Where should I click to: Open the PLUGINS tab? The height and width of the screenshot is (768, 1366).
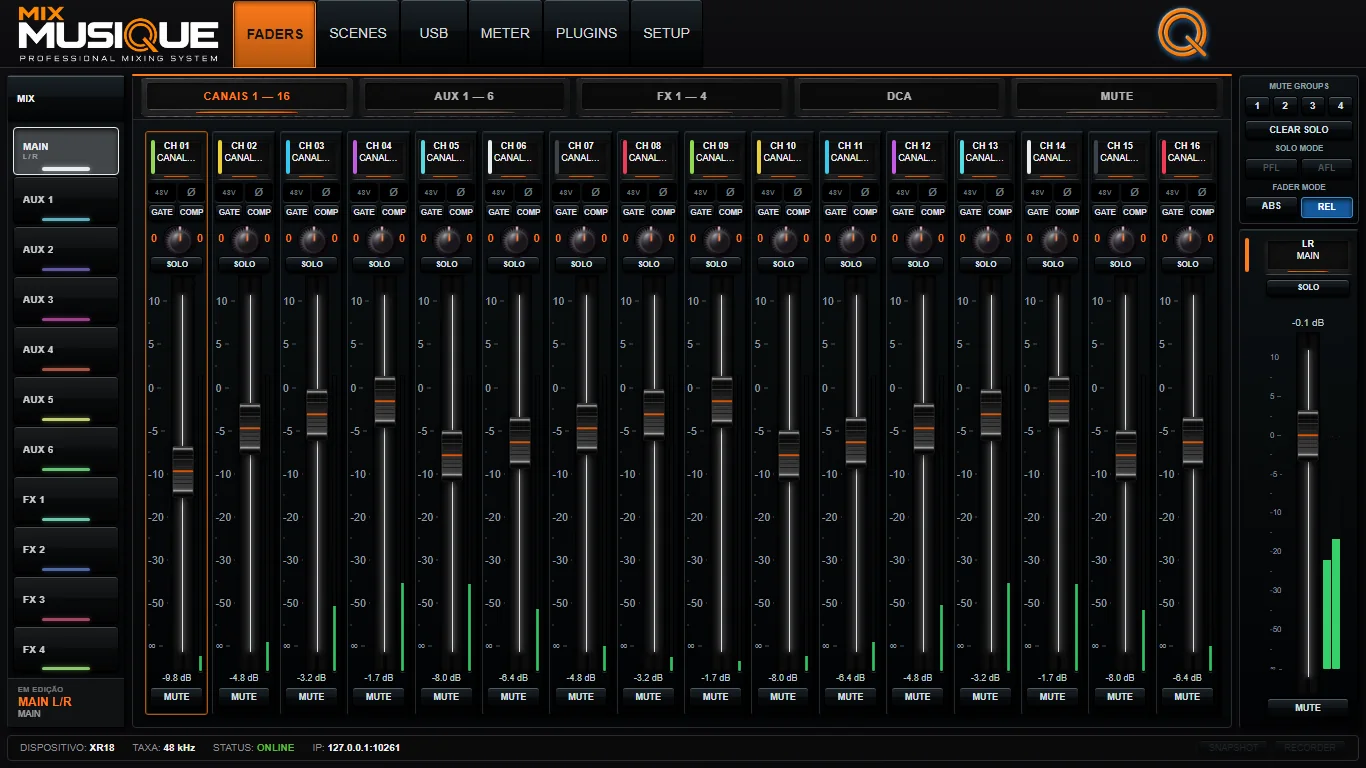pos(587,34)
